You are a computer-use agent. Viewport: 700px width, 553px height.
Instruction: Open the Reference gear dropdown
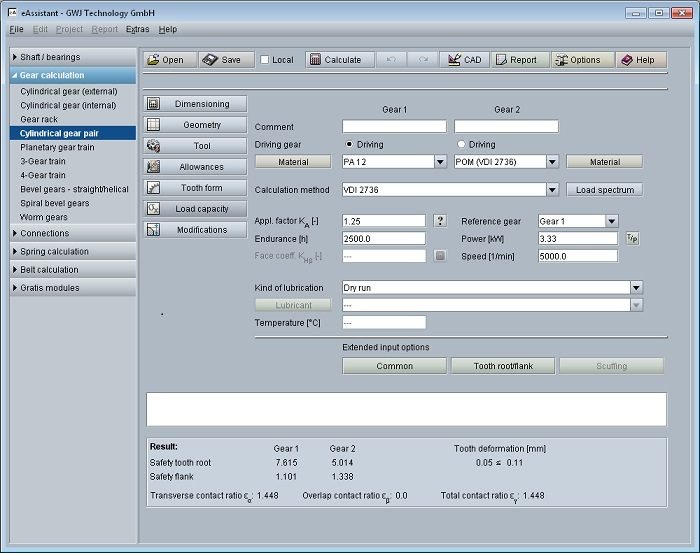pyautogui.click(x=611, y=221)
